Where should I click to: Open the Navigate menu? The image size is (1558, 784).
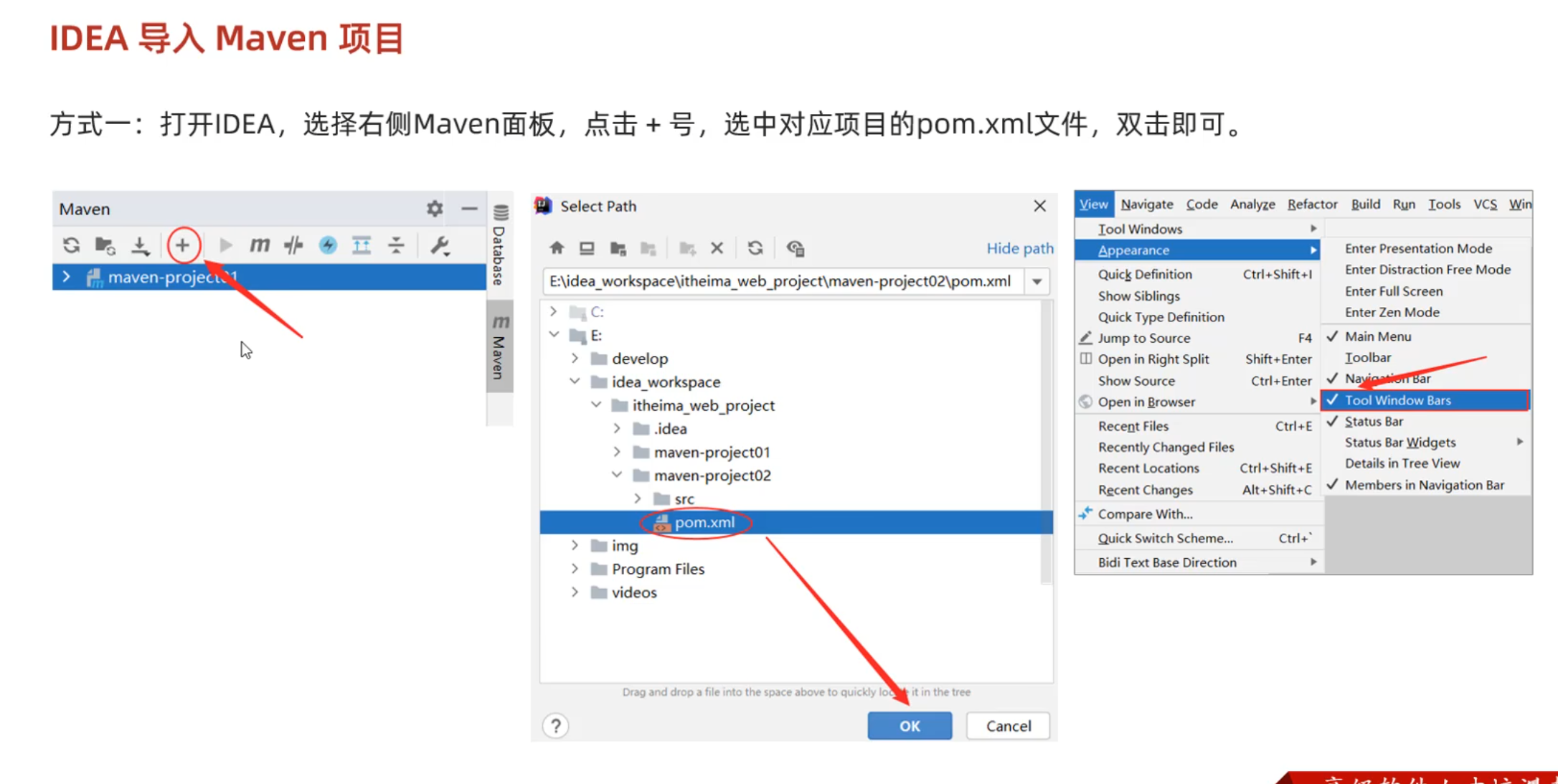tap(1146, 204)
